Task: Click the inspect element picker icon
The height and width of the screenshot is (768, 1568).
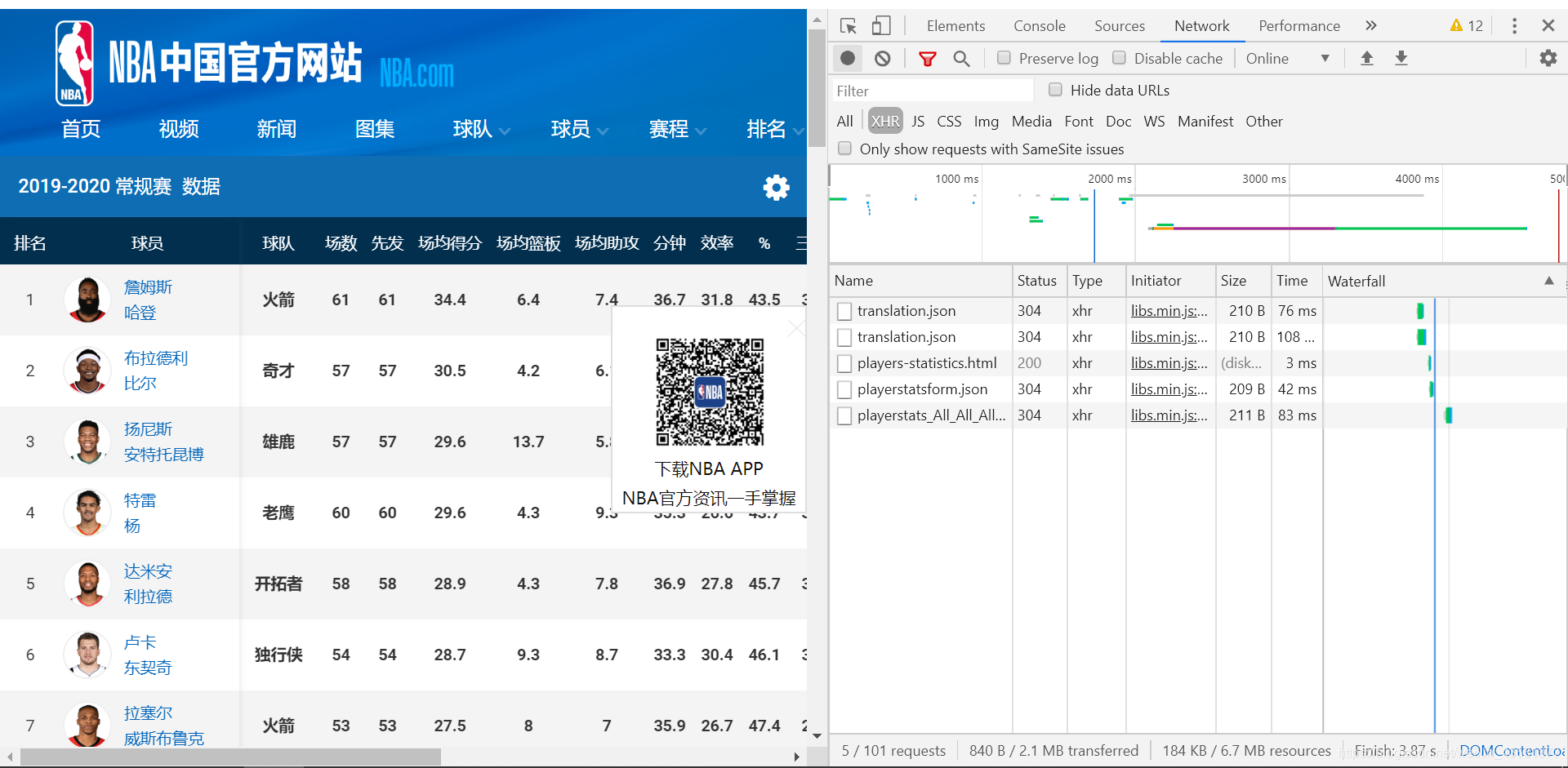Action: [x=849, y=26]
